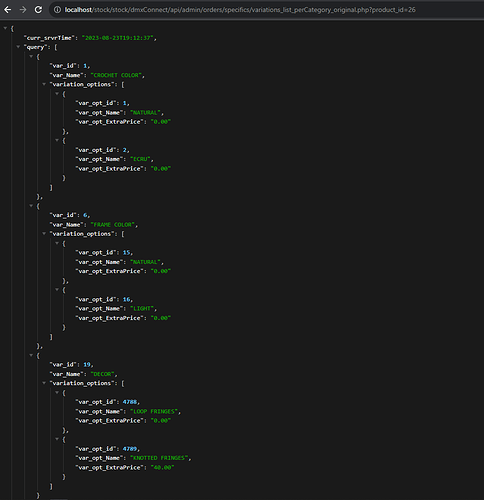Image resolution: width=484 pixels, height=500 pixels.
Task: Click the browser forward arrow
Action: coord(23,10)
